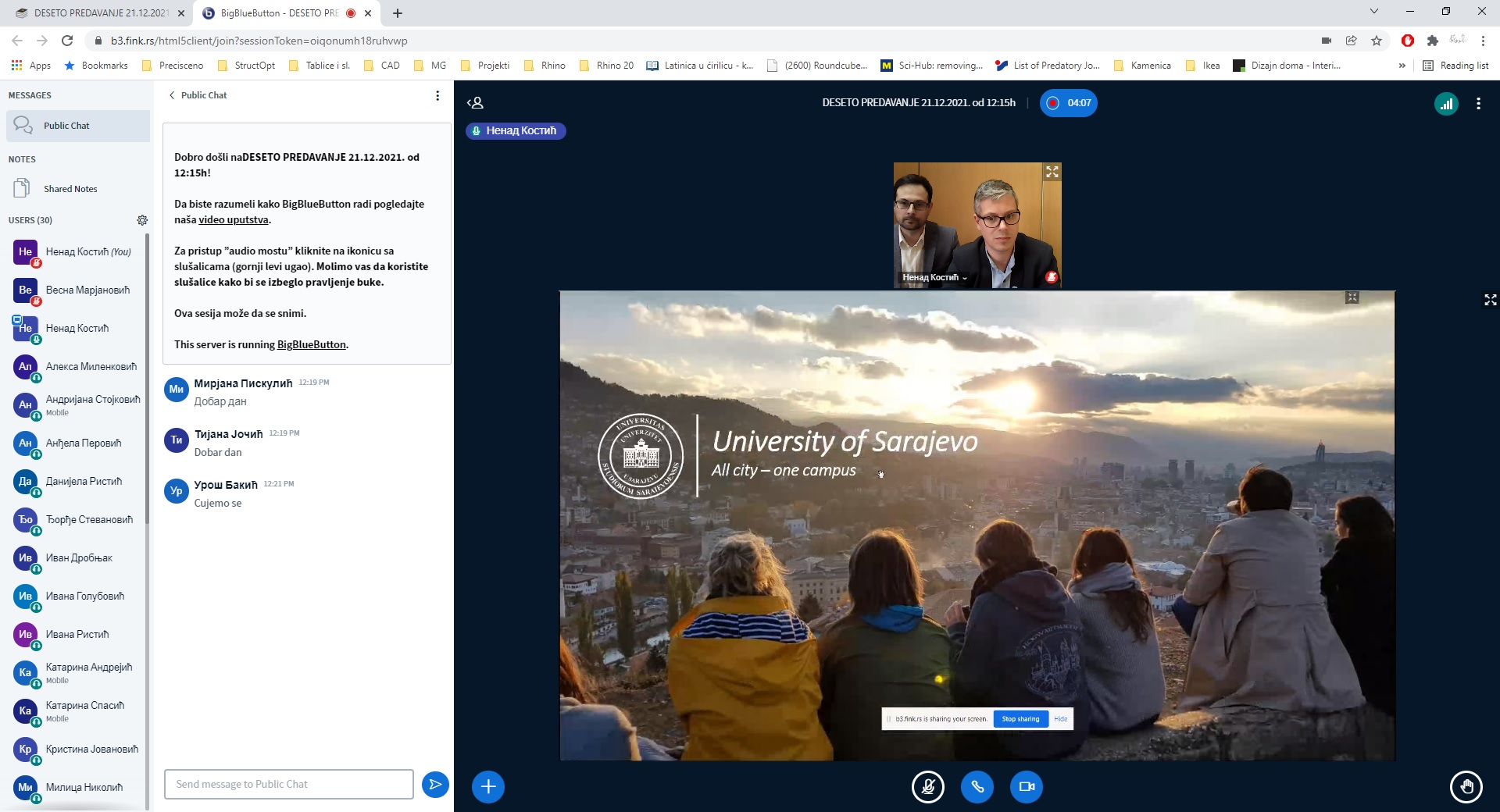
Task: Open Chrome tab search dropdown
Action: click(1373, 12)
